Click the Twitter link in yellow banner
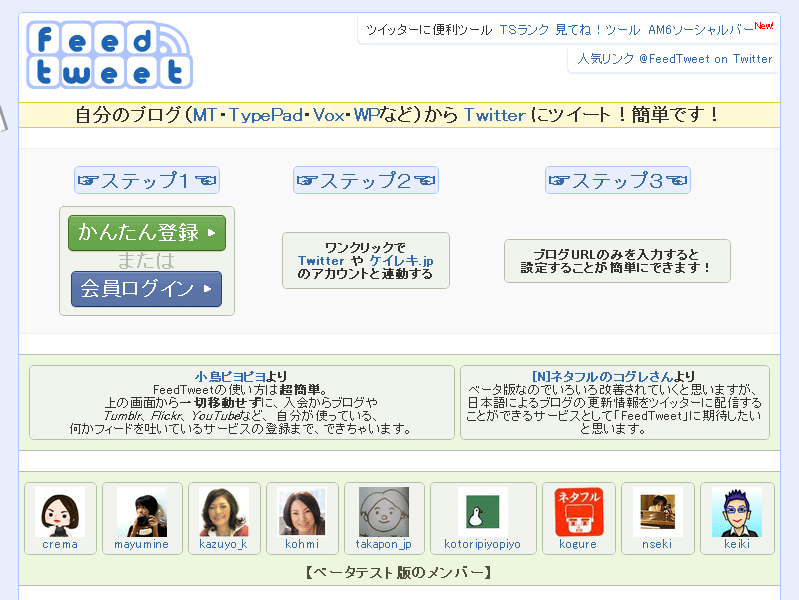This screenshot has height=600, width=799. click(x=494, y=115)
